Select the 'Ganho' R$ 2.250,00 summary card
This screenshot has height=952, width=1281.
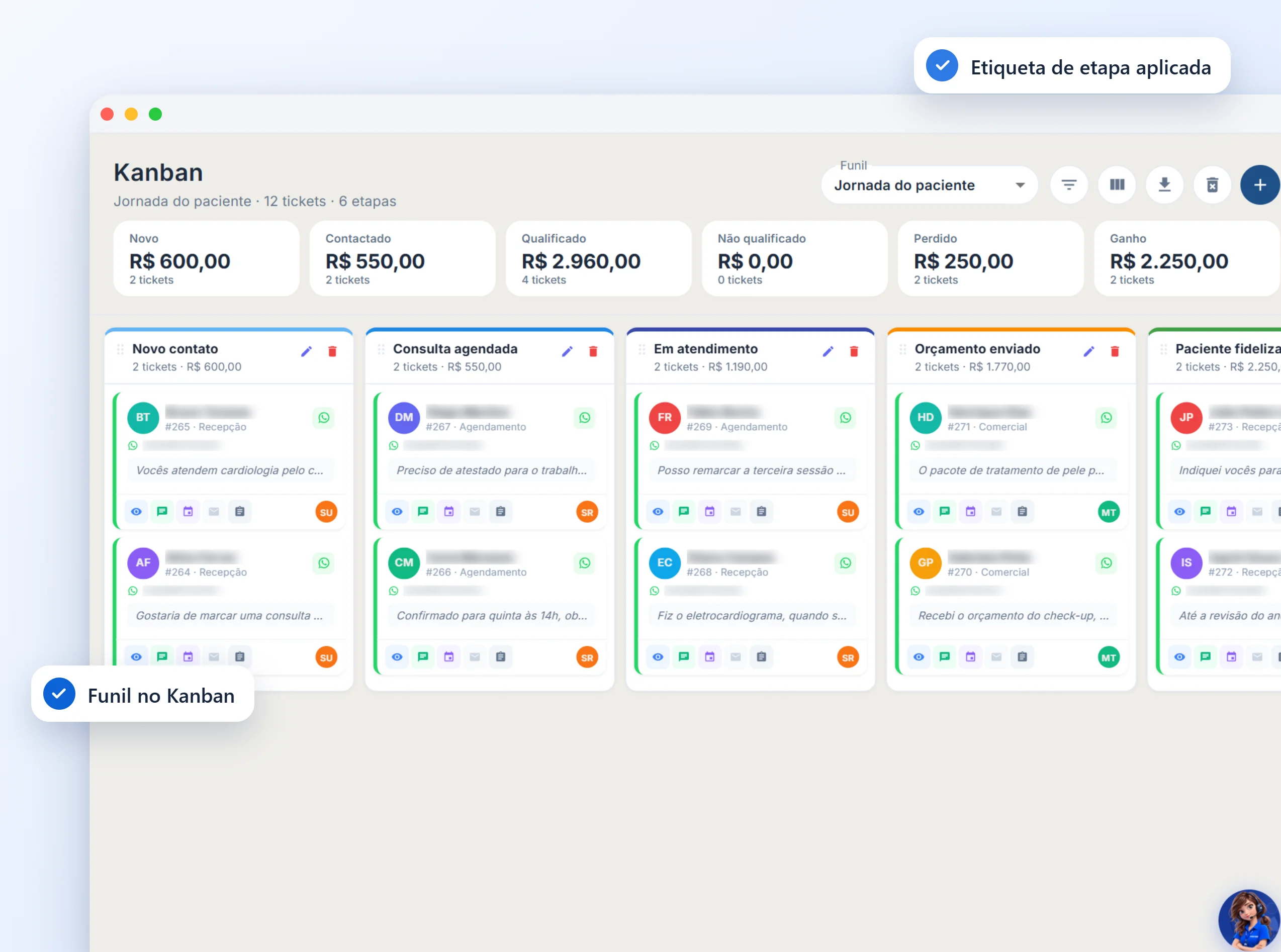[x=1187, y=259]
